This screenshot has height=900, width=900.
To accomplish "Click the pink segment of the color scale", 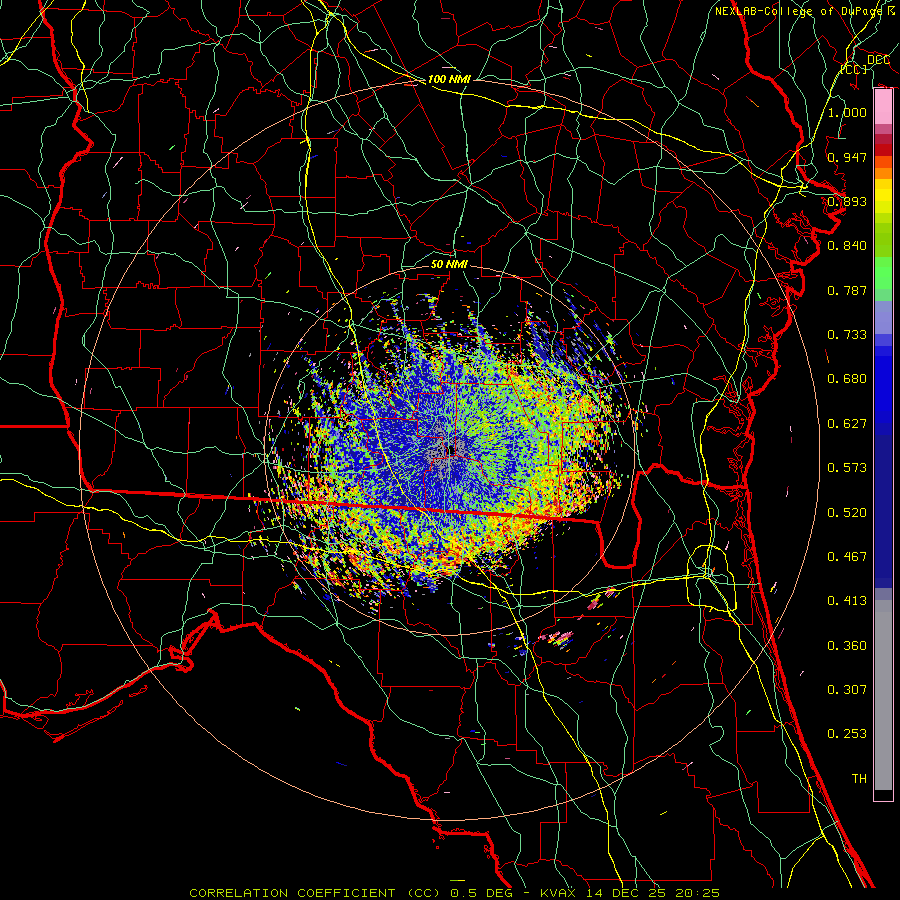I will click(883, 107).
